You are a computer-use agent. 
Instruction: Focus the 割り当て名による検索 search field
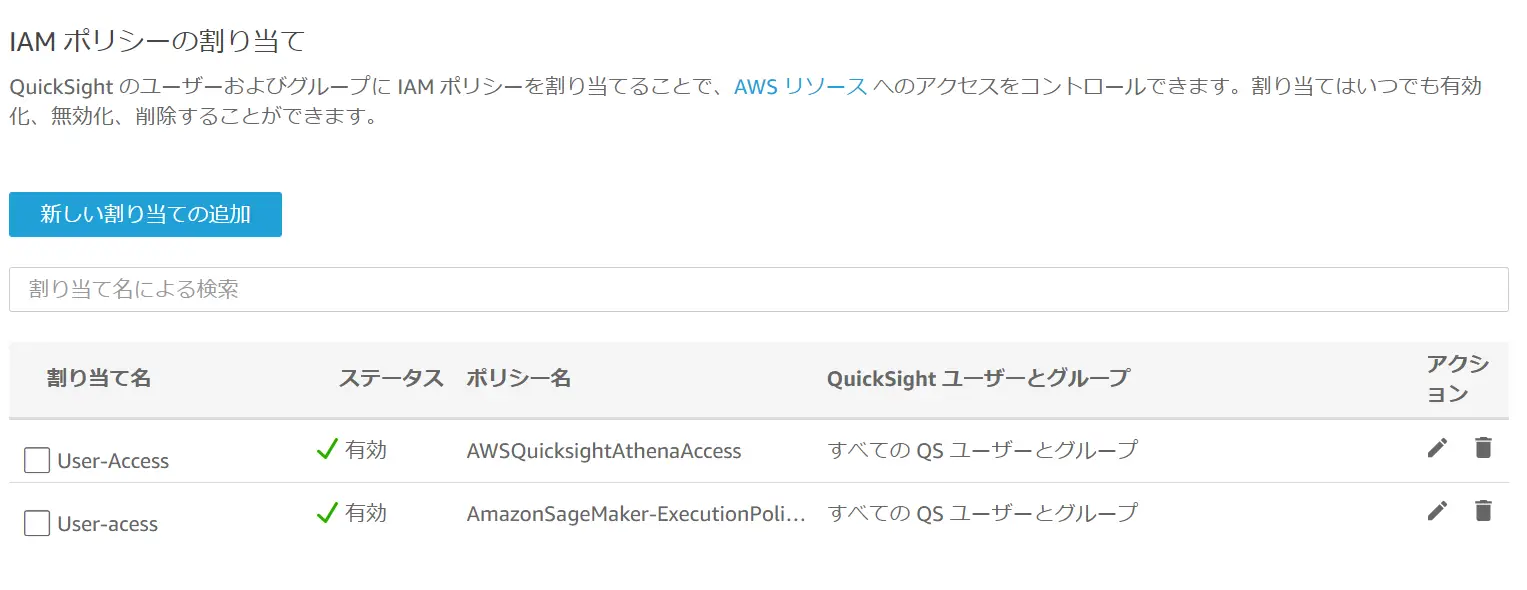(x=759, y=289)
